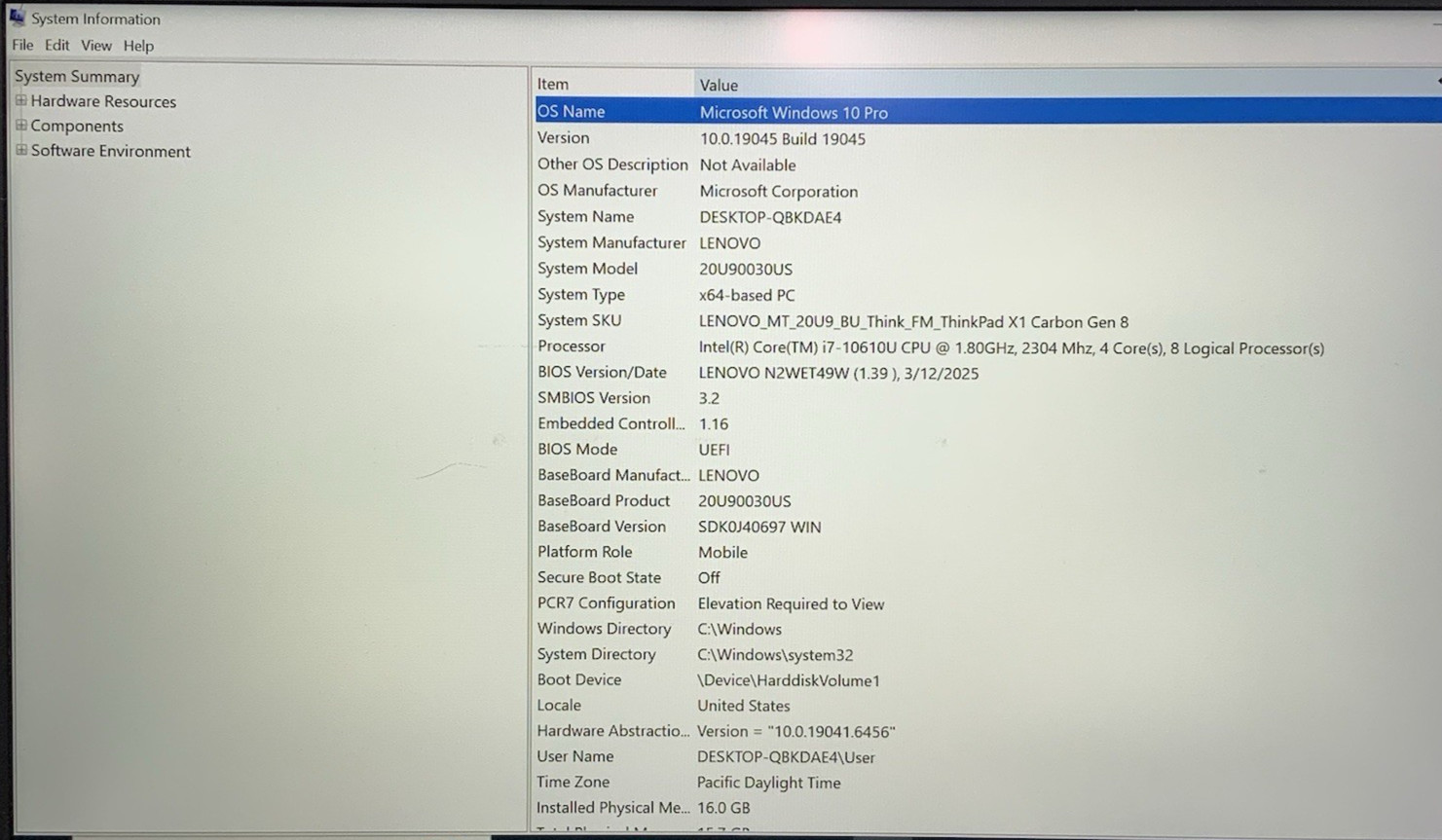
Task: Open the View menu
Action: [96, 45]
